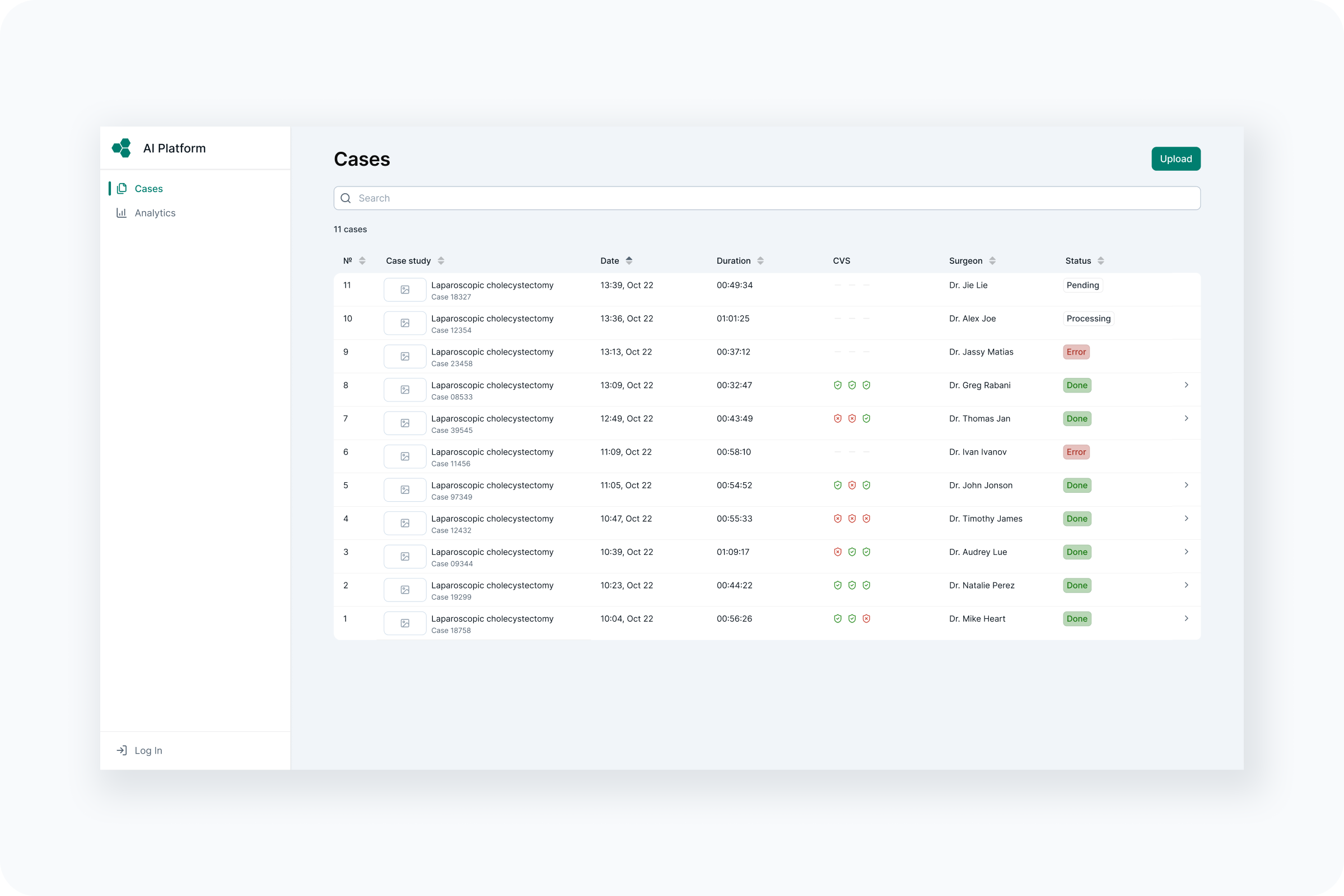
Task: Open the Analytics menu item
Action: click(x=155, y=213)
